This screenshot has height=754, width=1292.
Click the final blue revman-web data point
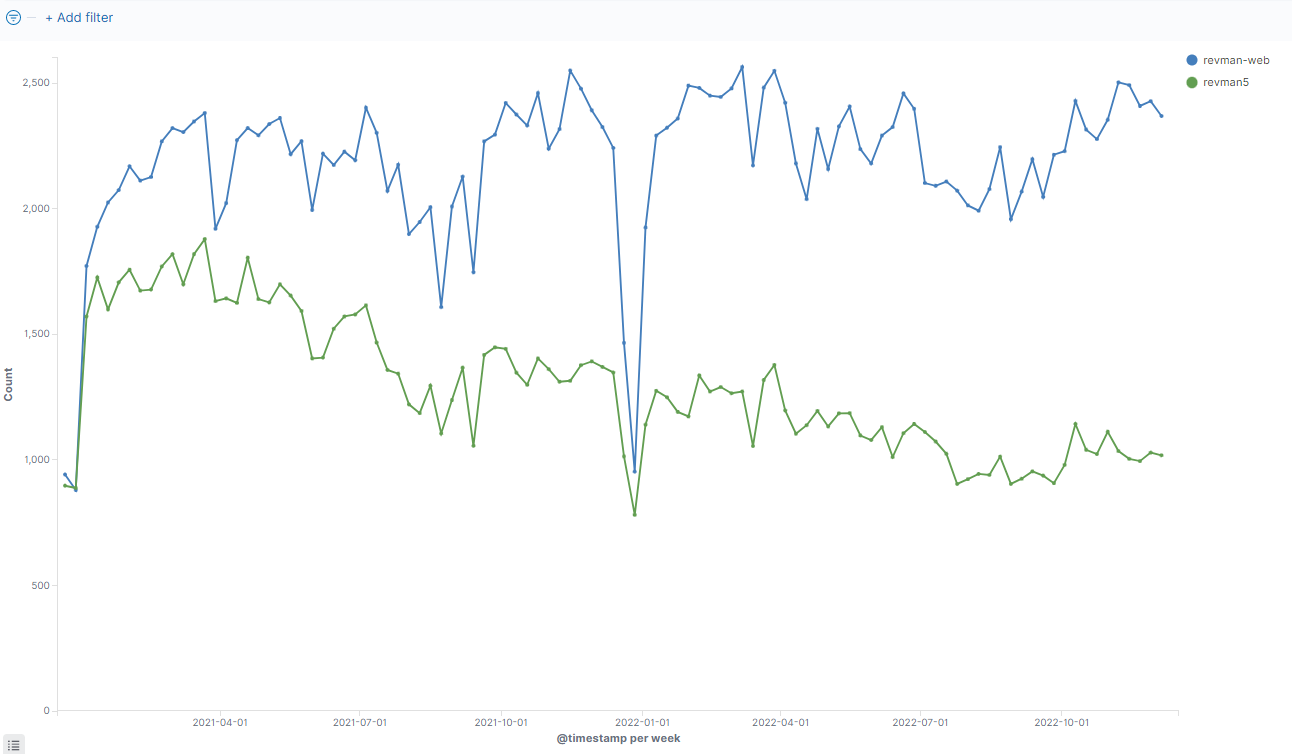(1161, 116)
